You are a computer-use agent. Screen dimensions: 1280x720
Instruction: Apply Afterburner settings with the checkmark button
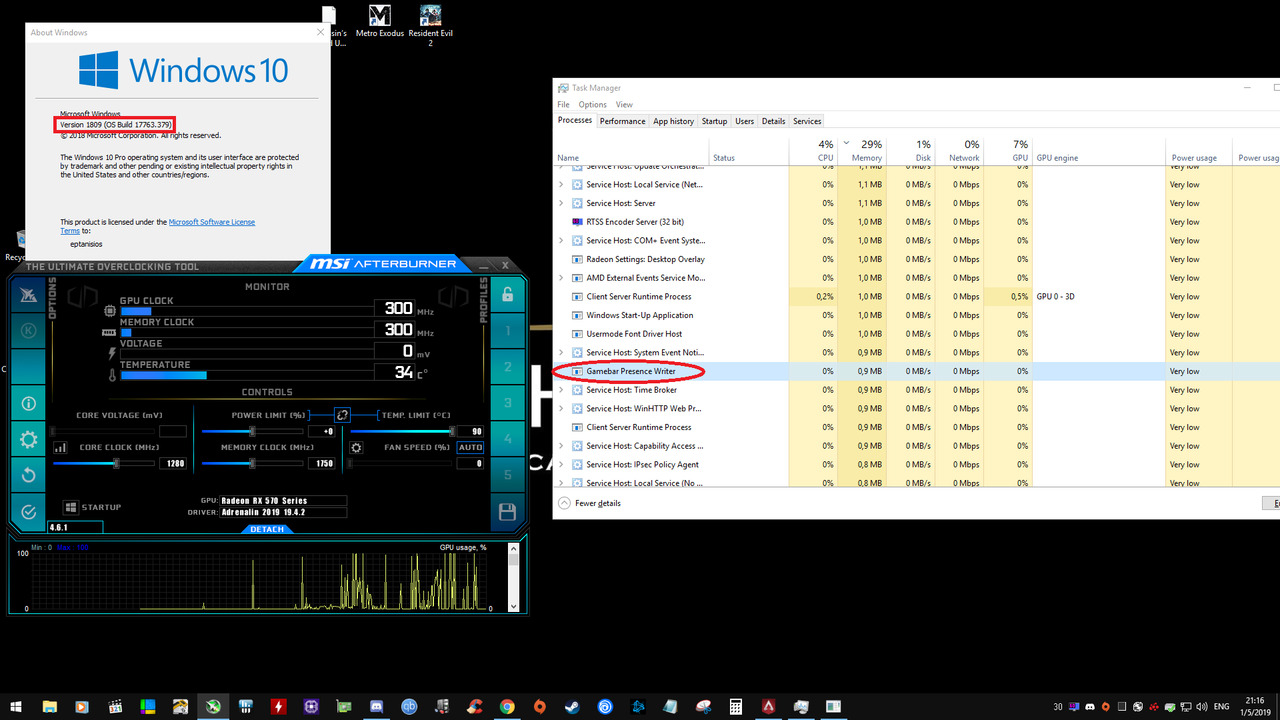click(x=28, y=511)
